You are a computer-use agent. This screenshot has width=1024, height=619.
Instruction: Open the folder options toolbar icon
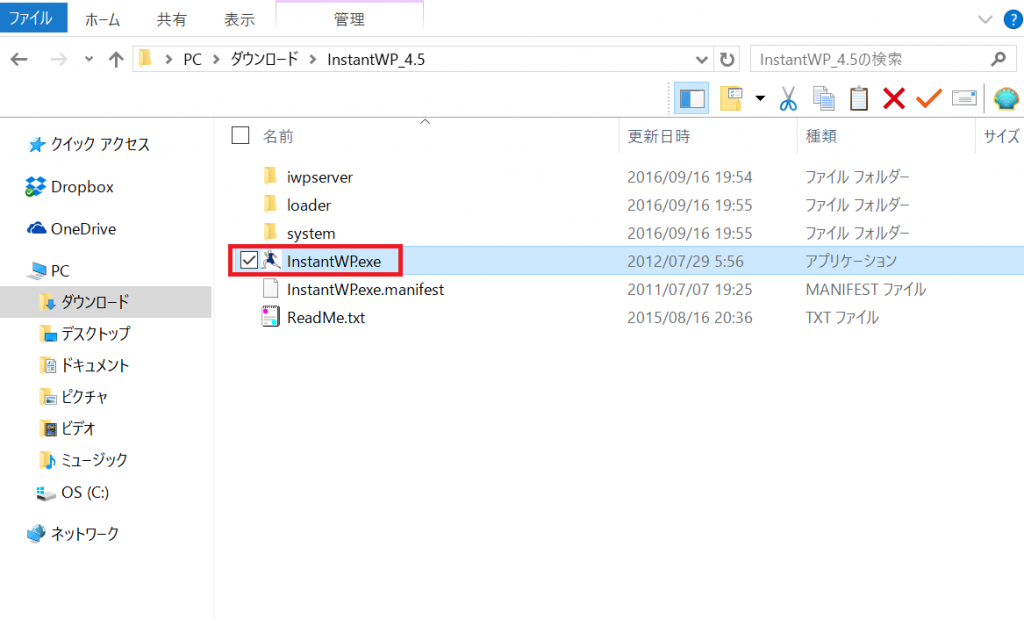pos(731,99)
